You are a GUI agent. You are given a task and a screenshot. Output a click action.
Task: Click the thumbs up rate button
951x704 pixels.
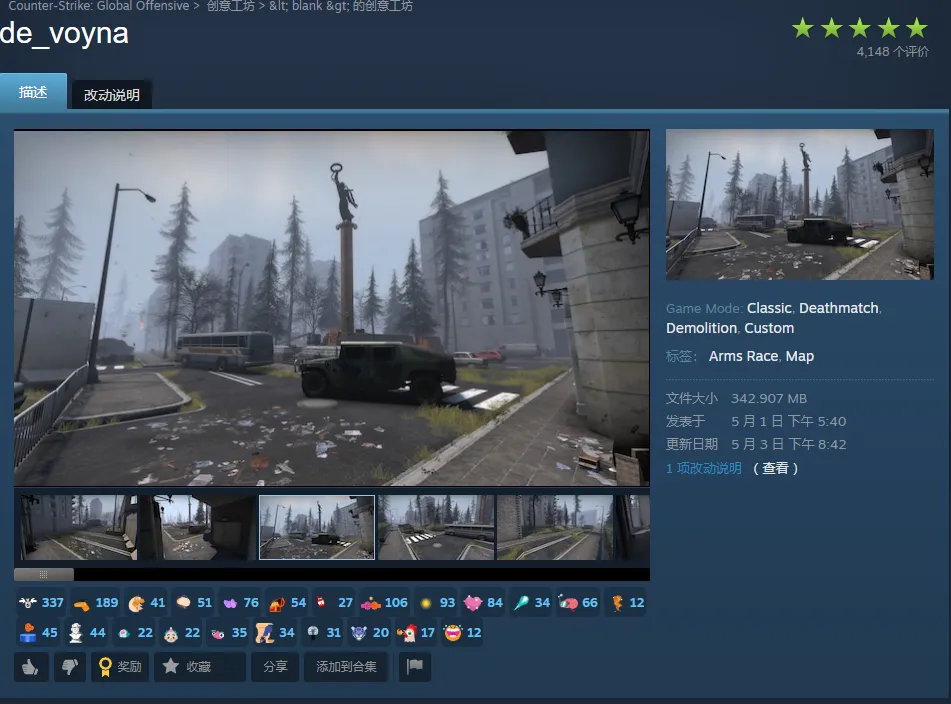(30, 667)
